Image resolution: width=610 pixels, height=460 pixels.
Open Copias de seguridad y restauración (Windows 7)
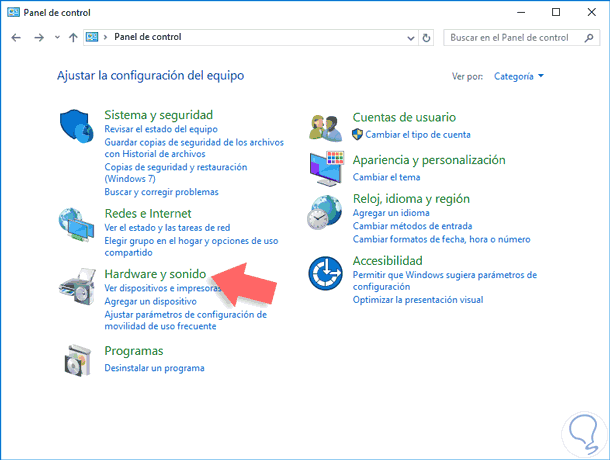click(175, 173)
